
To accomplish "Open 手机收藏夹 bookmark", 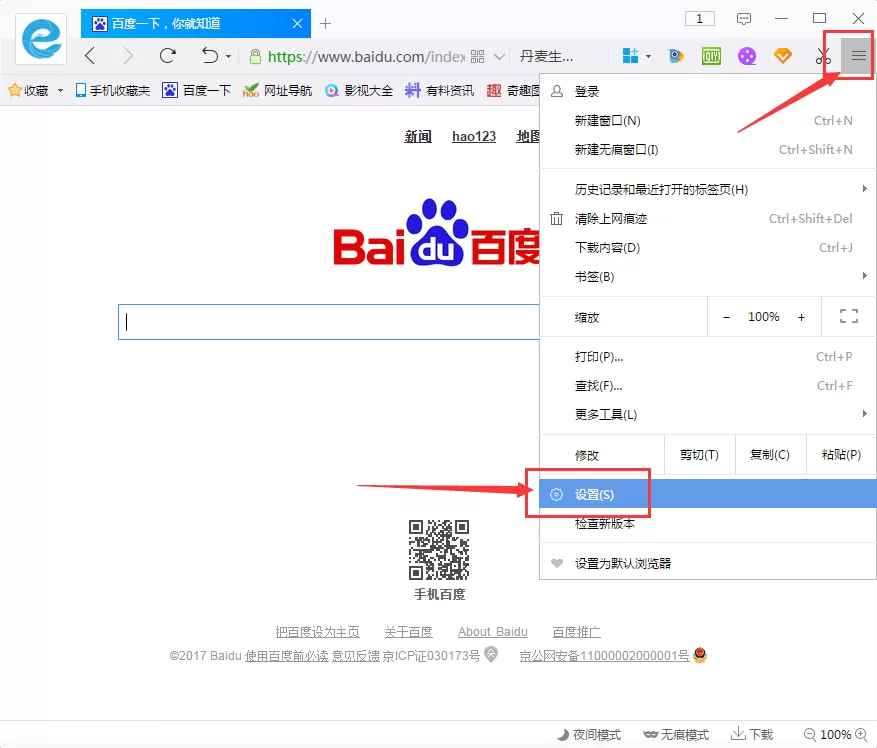I will [113, 90].
